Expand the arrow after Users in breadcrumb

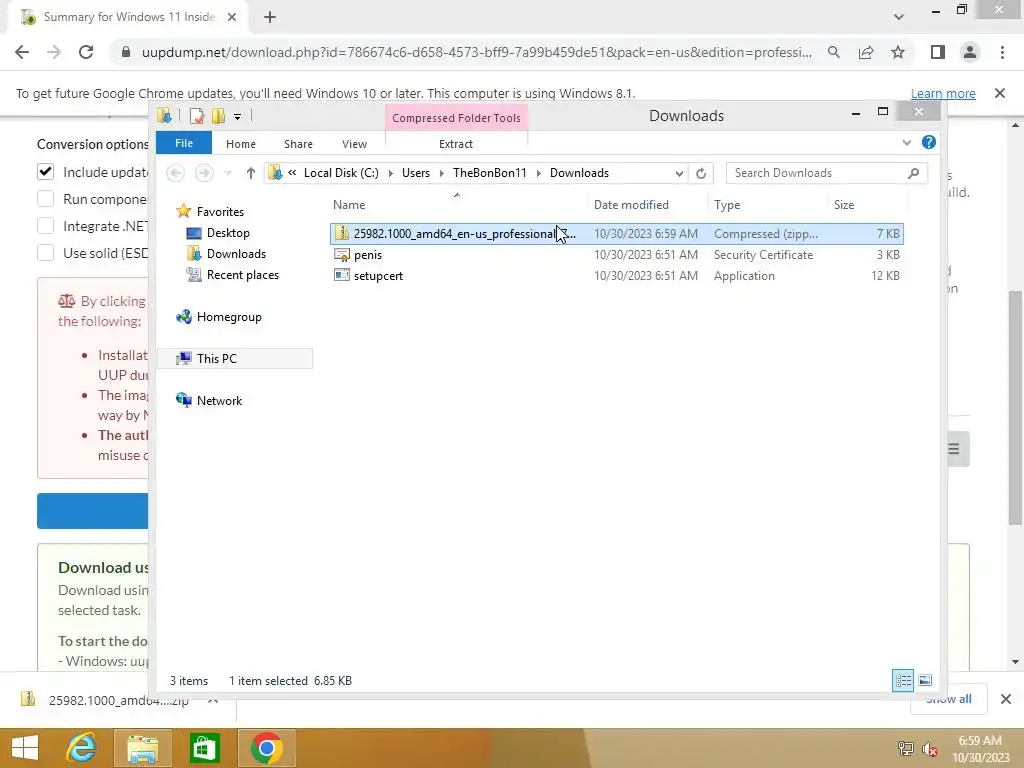point(441,173)
